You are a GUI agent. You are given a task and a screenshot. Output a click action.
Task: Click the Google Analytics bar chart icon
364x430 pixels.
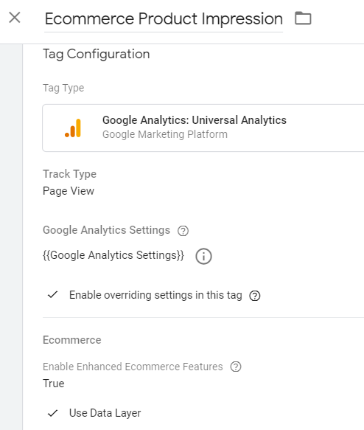73,128
